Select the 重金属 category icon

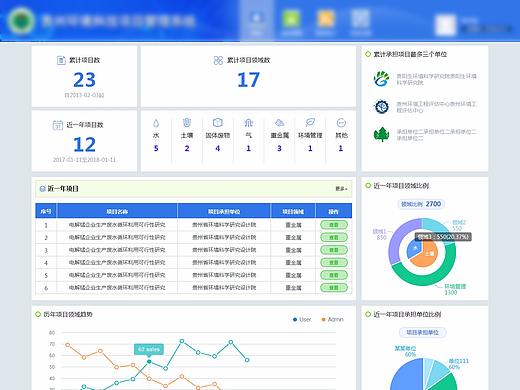[279, 123]
